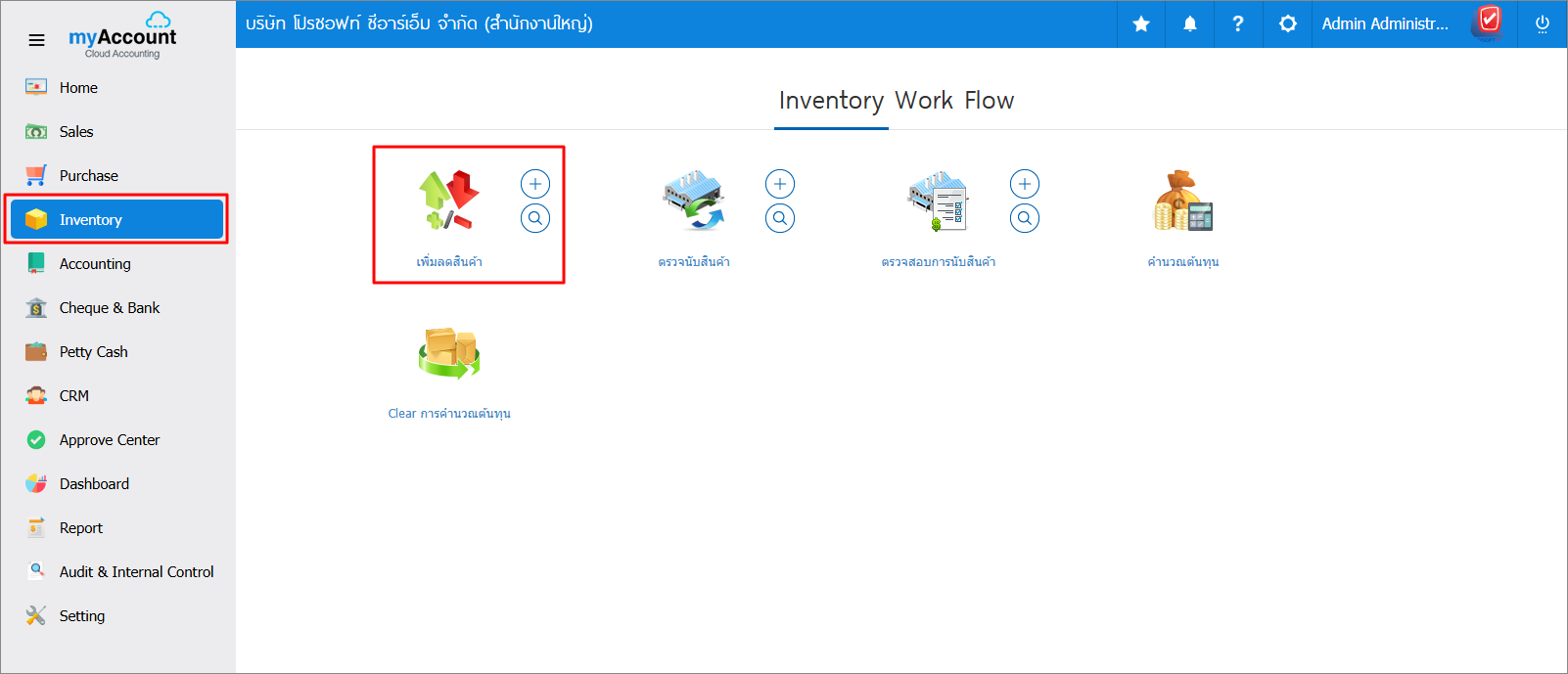Add new ตรวจนับสินค้า with plus button
The height and width of the screenshot is (674, 1568).
780,184
